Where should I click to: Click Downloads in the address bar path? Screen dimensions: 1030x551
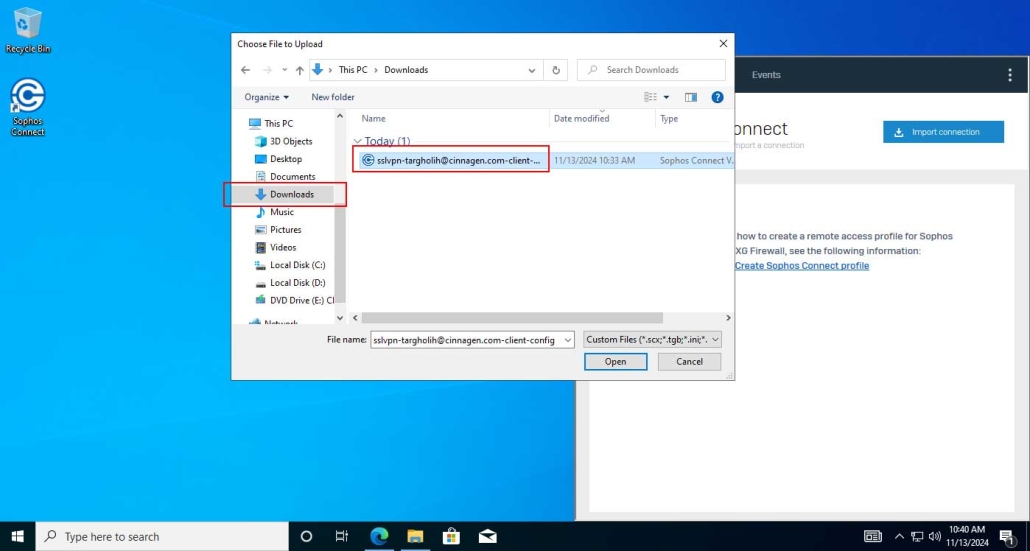pyautogui.click(x=406, y=70)
